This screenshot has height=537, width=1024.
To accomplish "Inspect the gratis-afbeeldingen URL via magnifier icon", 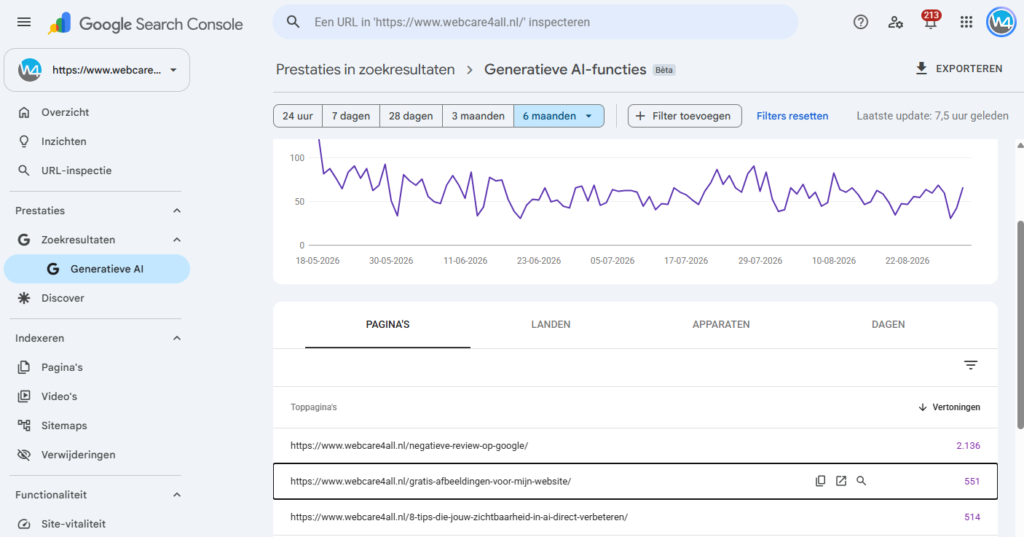I will 861,481.
